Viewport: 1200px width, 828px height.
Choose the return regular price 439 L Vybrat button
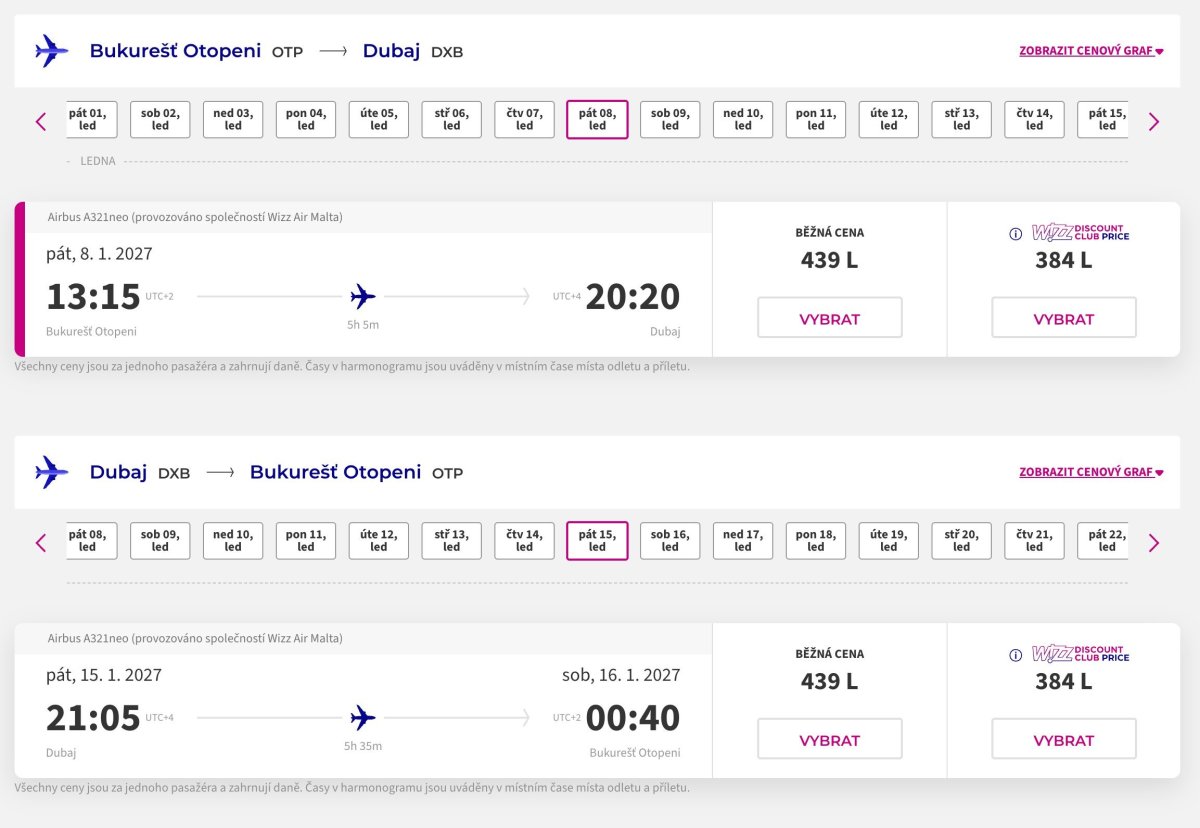coord(830,739)
